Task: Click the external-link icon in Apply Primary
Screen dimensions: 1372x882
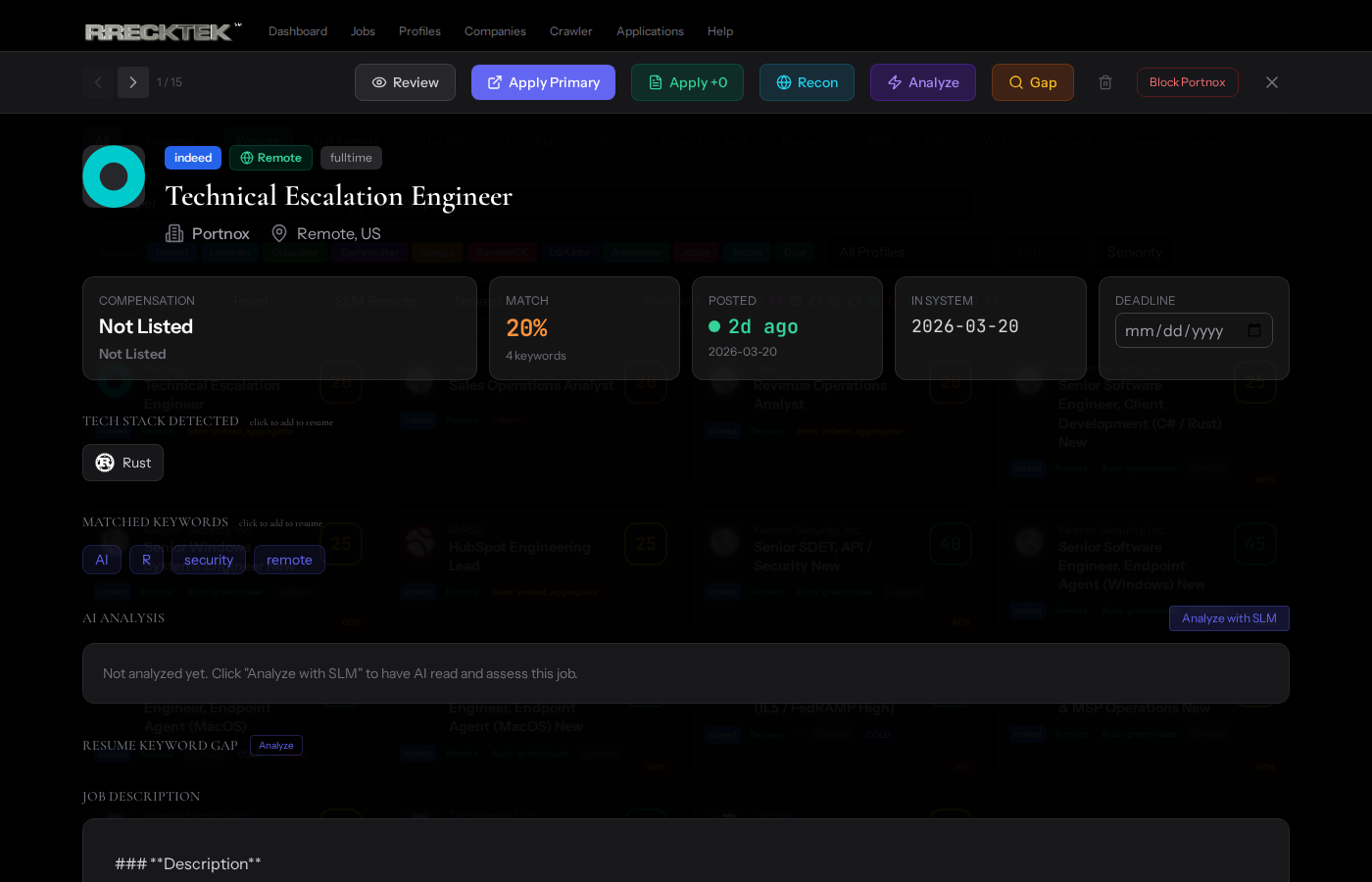Action: click(x=495, y=82)
